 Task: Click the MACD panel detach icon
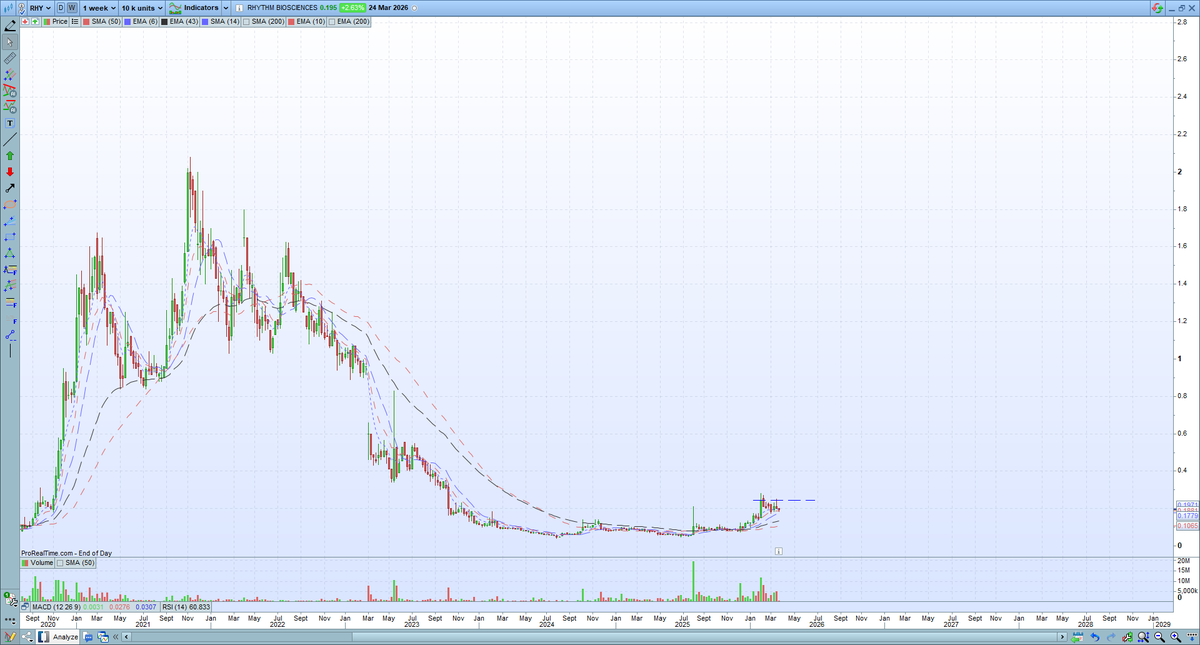pos(25,607)
